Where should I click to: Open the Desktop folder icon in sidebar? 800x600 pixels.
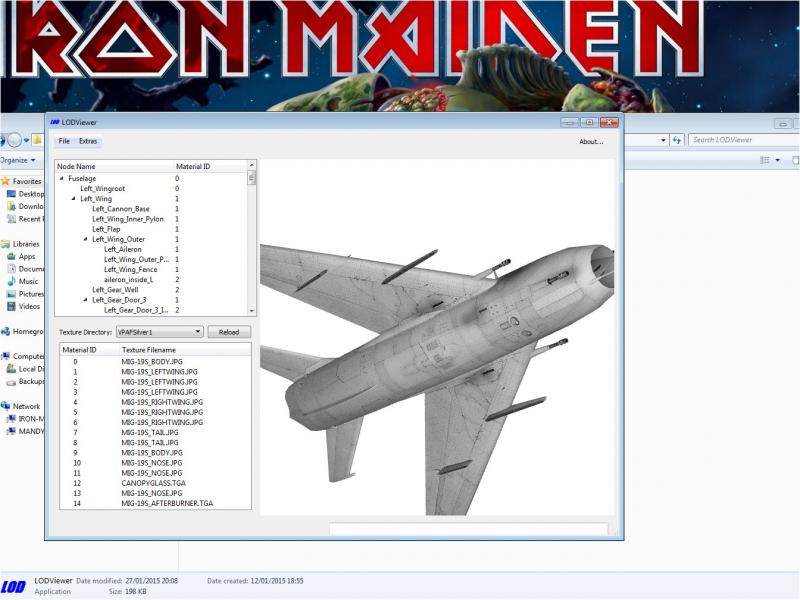(x=11, y=194)
